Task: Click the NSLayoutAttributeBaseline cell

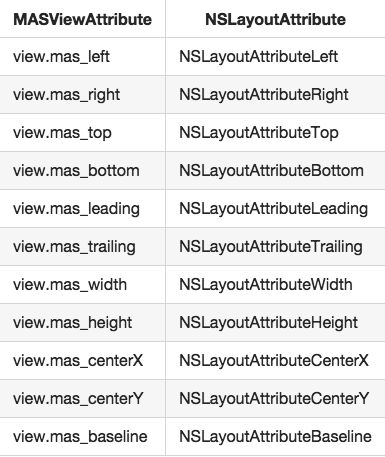Action: [x=275, y=437]
